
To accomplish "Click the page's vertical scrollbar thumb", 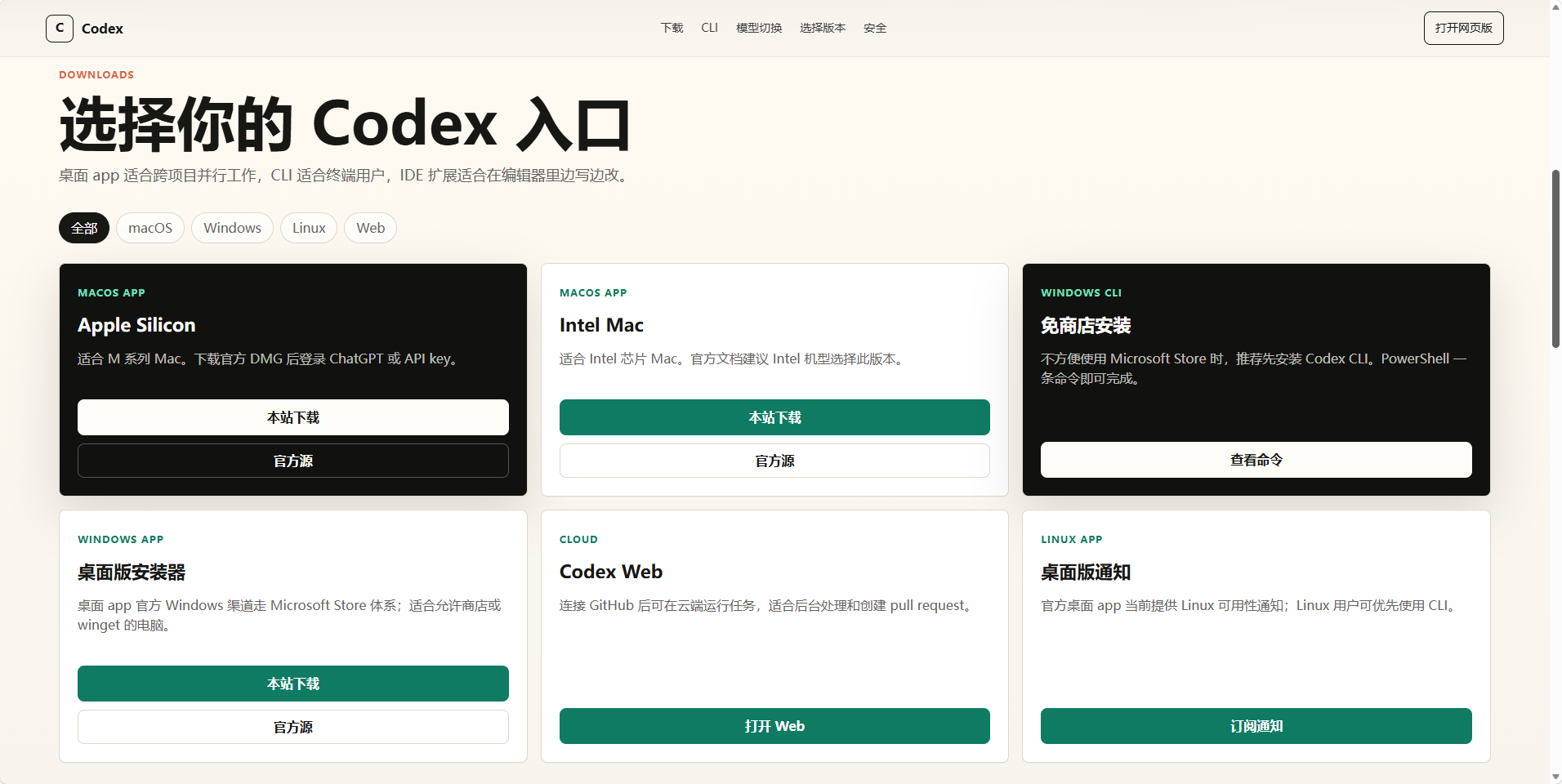I will coord(1555,259).
